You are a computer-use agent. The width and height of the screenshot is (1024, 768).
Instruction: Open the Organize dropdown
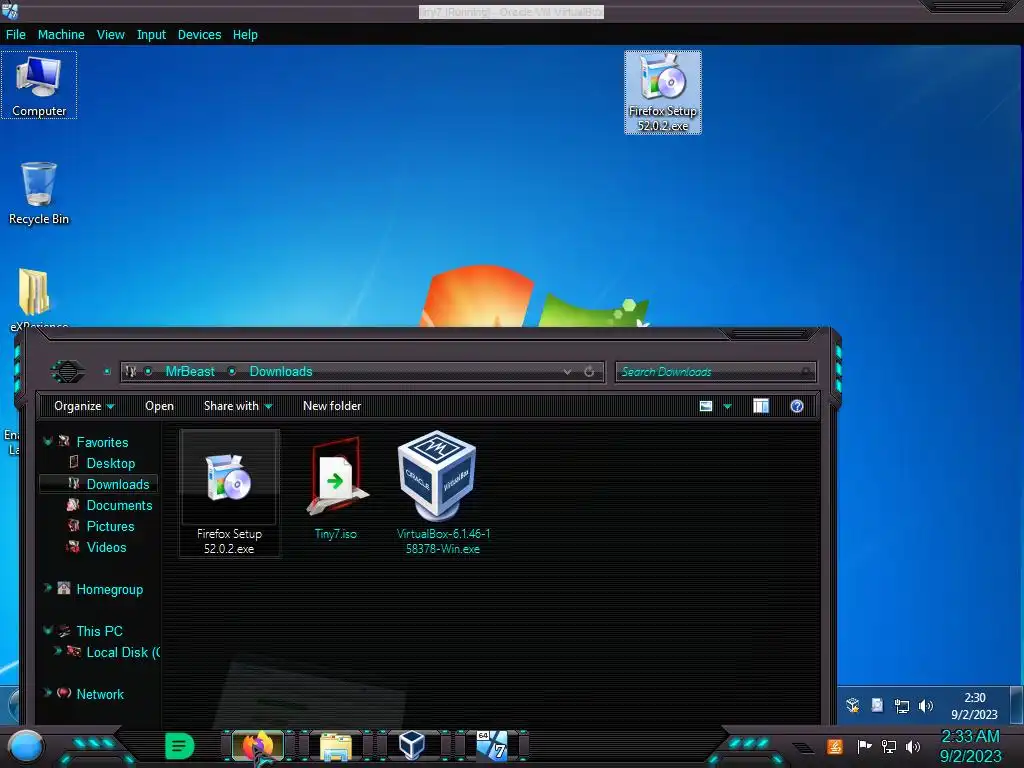tap(84, 406)
